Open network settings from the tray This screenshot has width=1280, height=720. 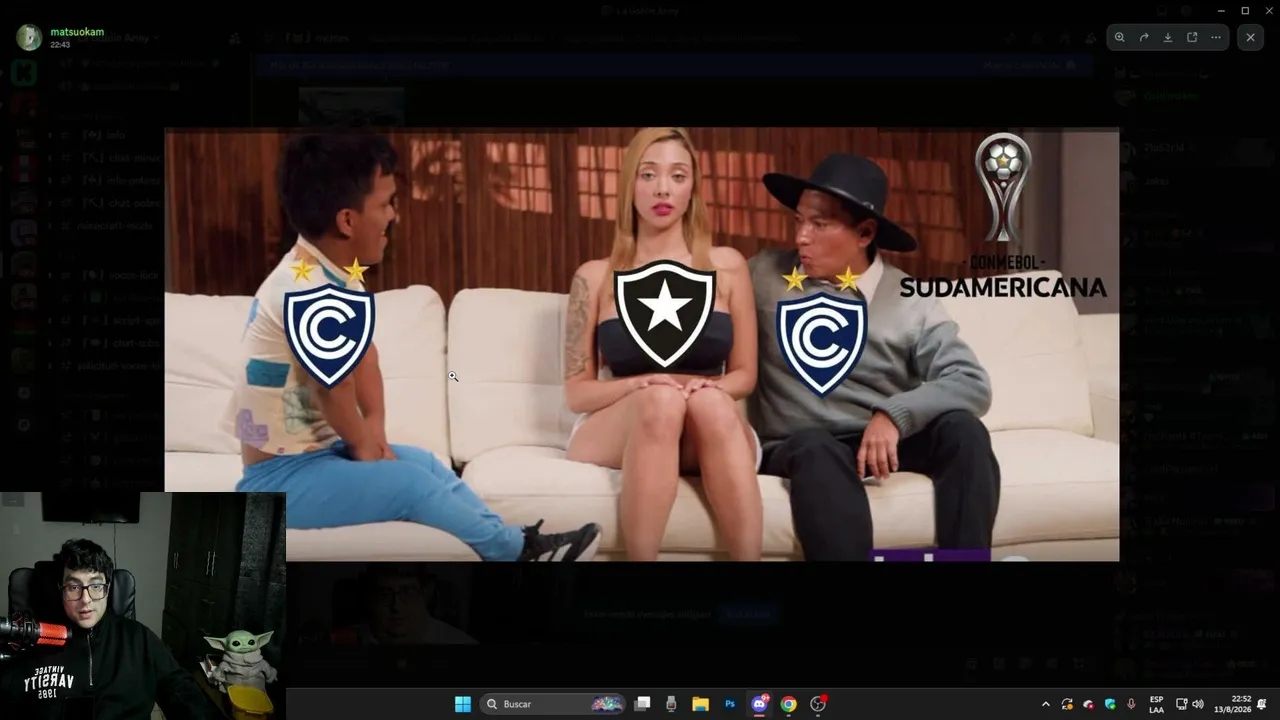[x=1181, y=704]
